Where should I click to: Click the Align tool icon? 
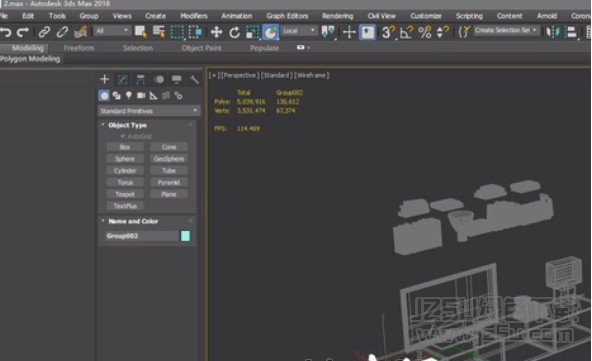coord(572,32)
